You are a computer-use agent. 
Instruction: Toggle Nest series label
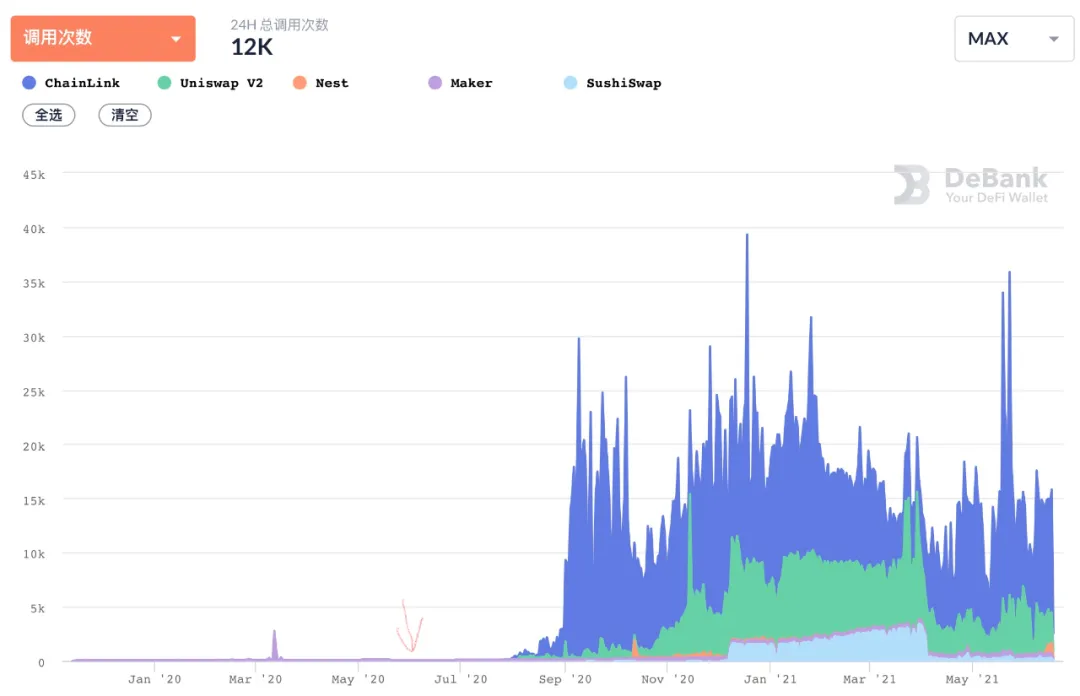point(332,83)
